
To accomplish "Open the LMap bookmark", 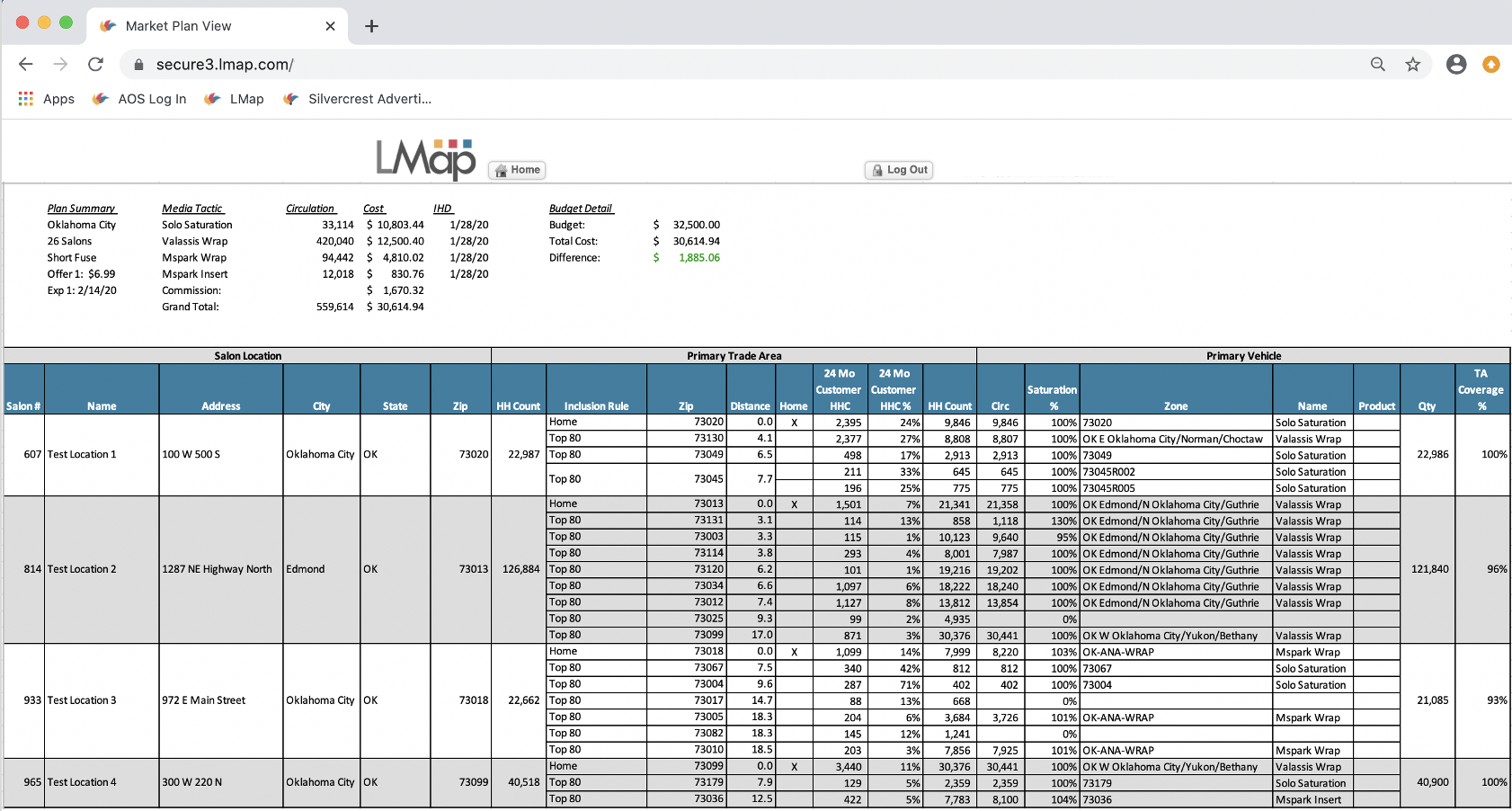I will (234, 99).
